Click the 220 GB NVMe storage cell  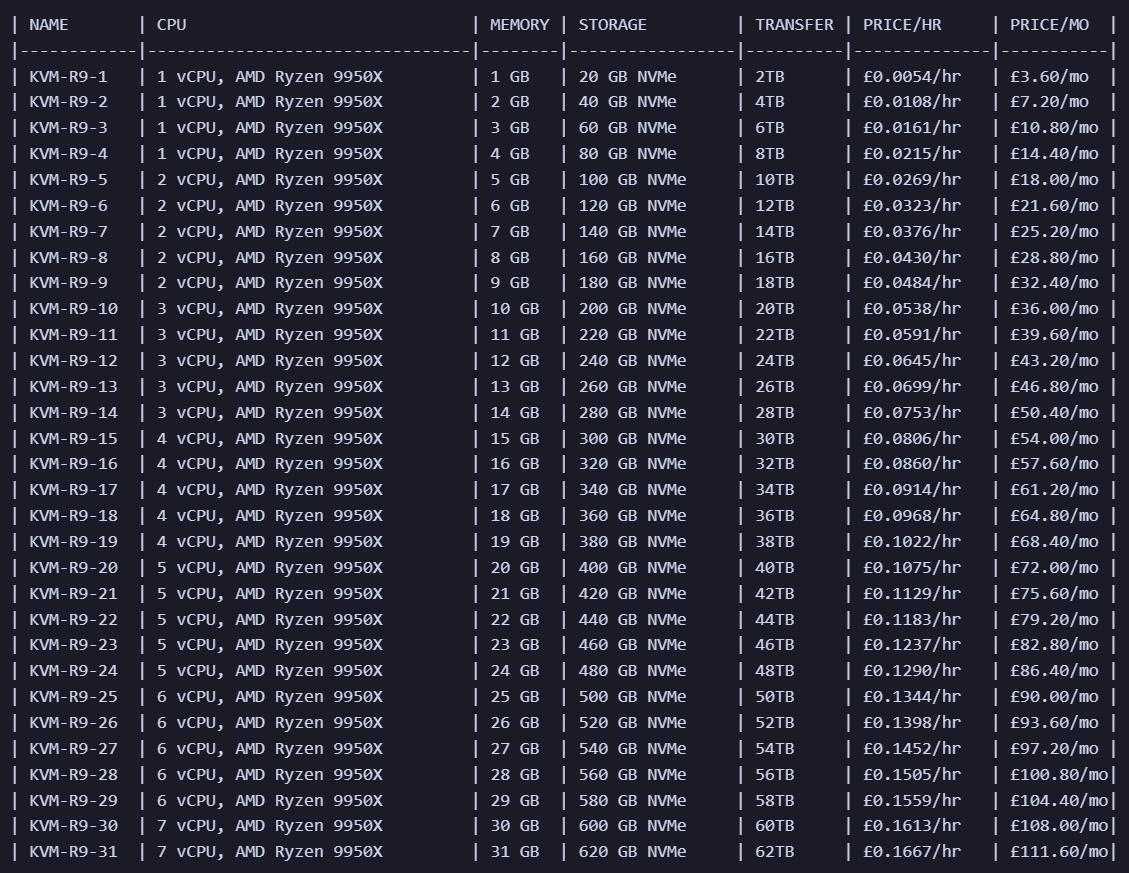coord(632,334)
